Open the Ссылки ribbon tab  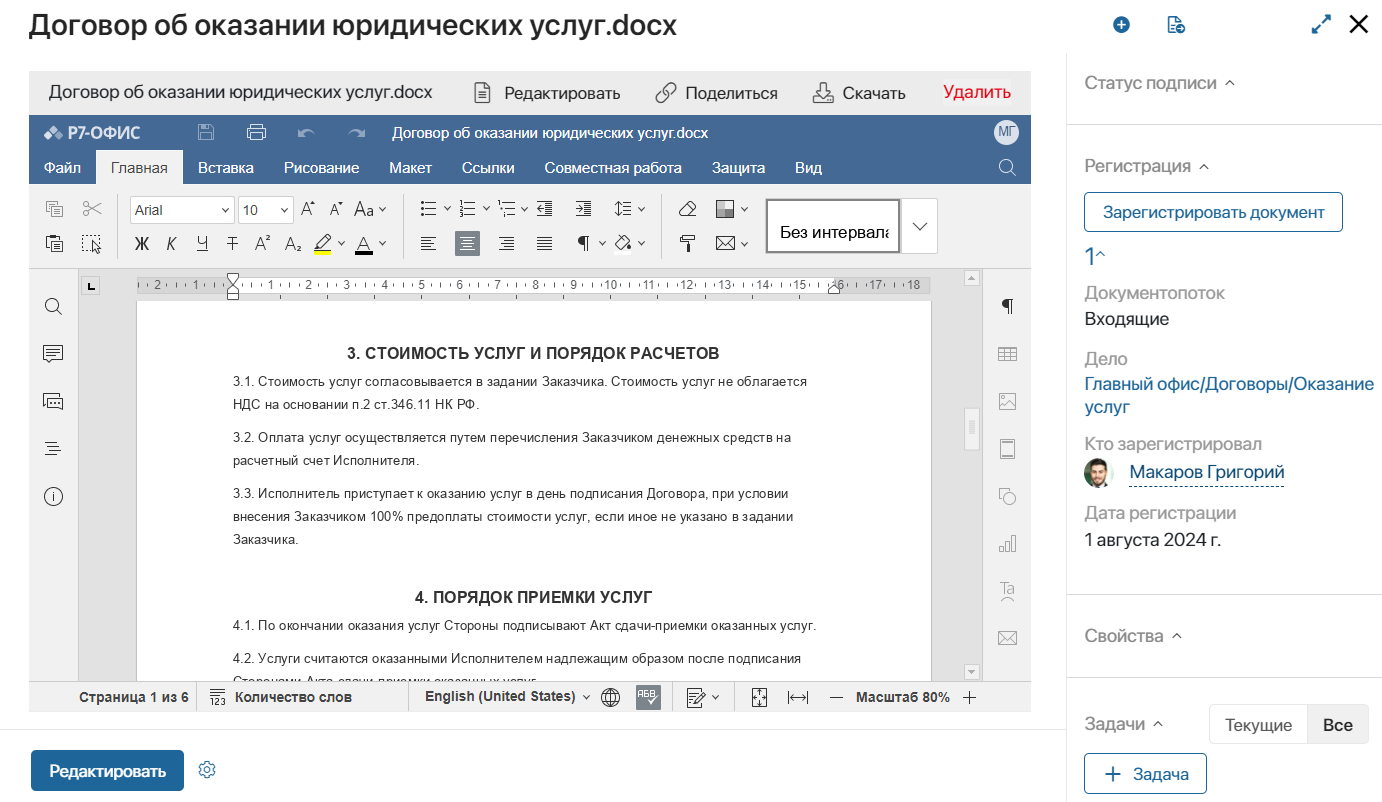[x=488, y=168]
